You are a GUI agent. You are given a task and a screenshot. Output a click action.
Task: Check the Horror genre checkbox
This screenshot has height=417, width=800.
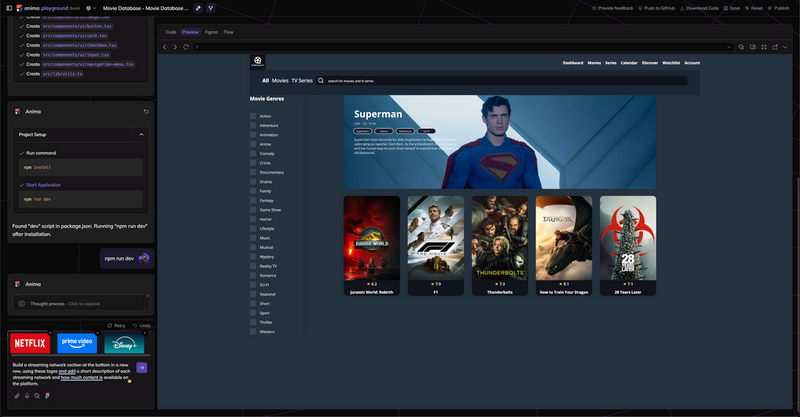click(x=253, y=219)
